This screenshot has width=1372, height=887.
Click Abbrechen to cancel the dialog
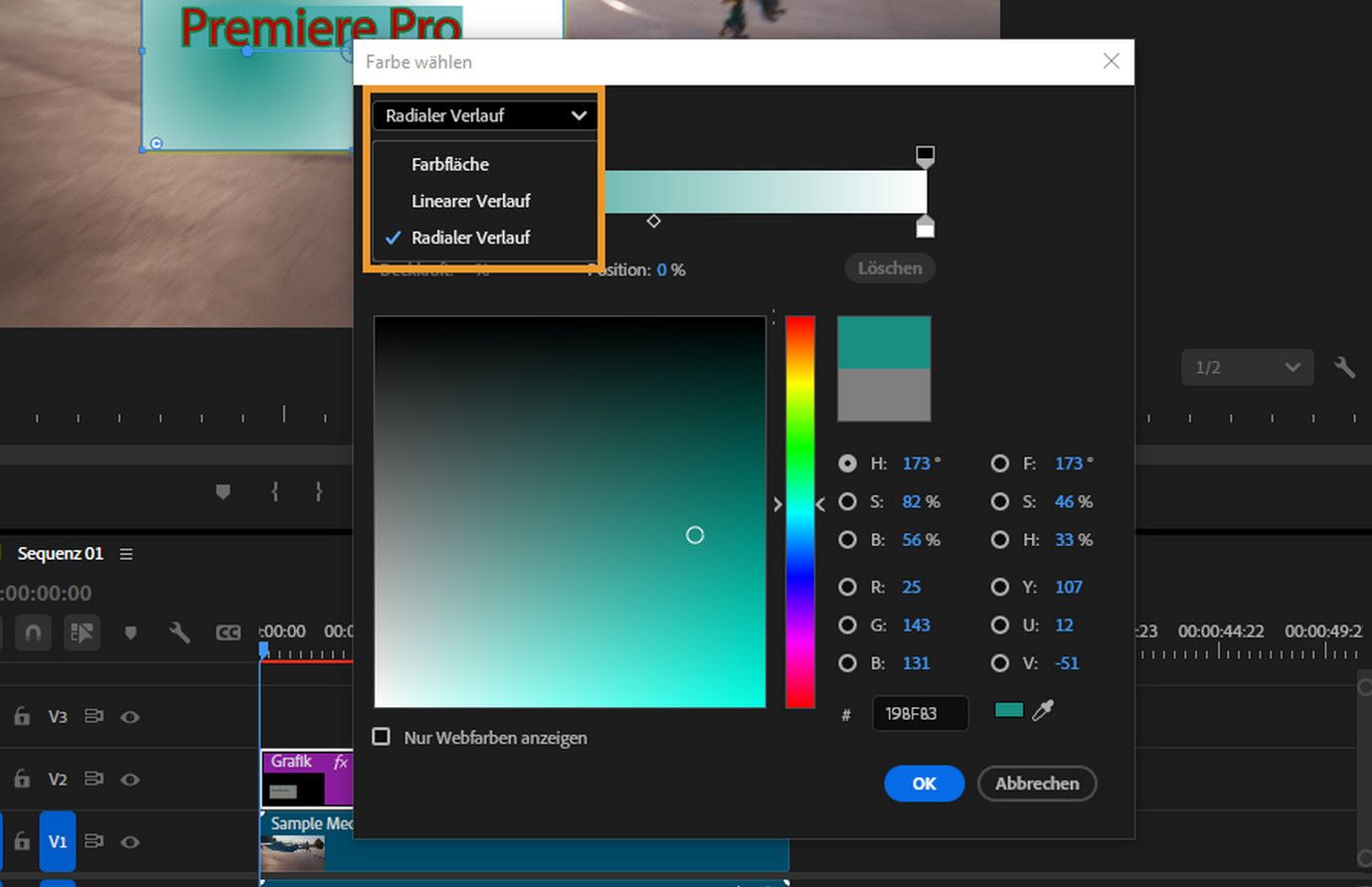[x=1037, y=784]
